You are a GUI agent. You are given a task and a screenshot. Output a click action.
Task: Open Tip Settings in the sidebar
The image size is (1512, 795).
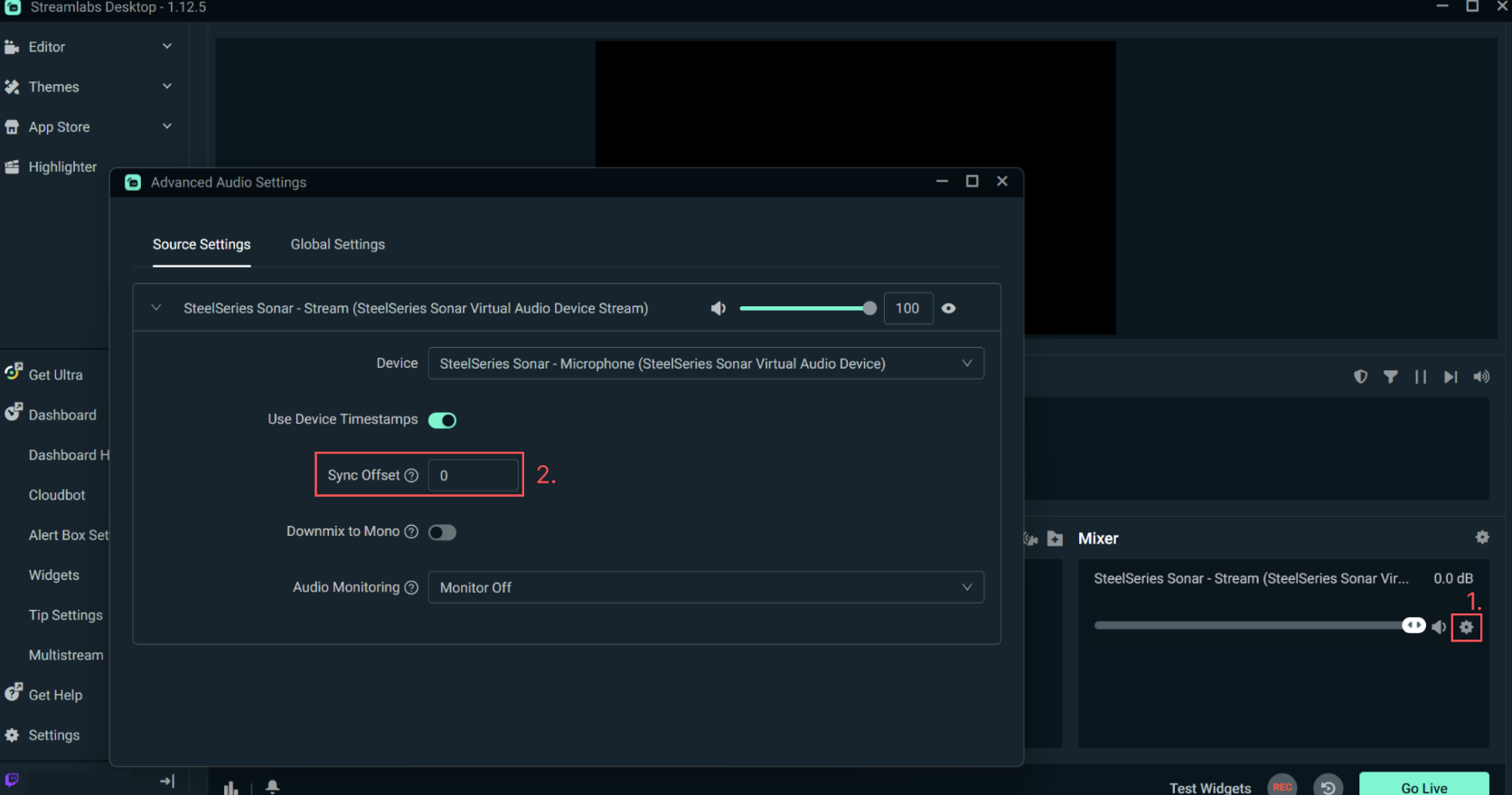[x=66, y=615]
